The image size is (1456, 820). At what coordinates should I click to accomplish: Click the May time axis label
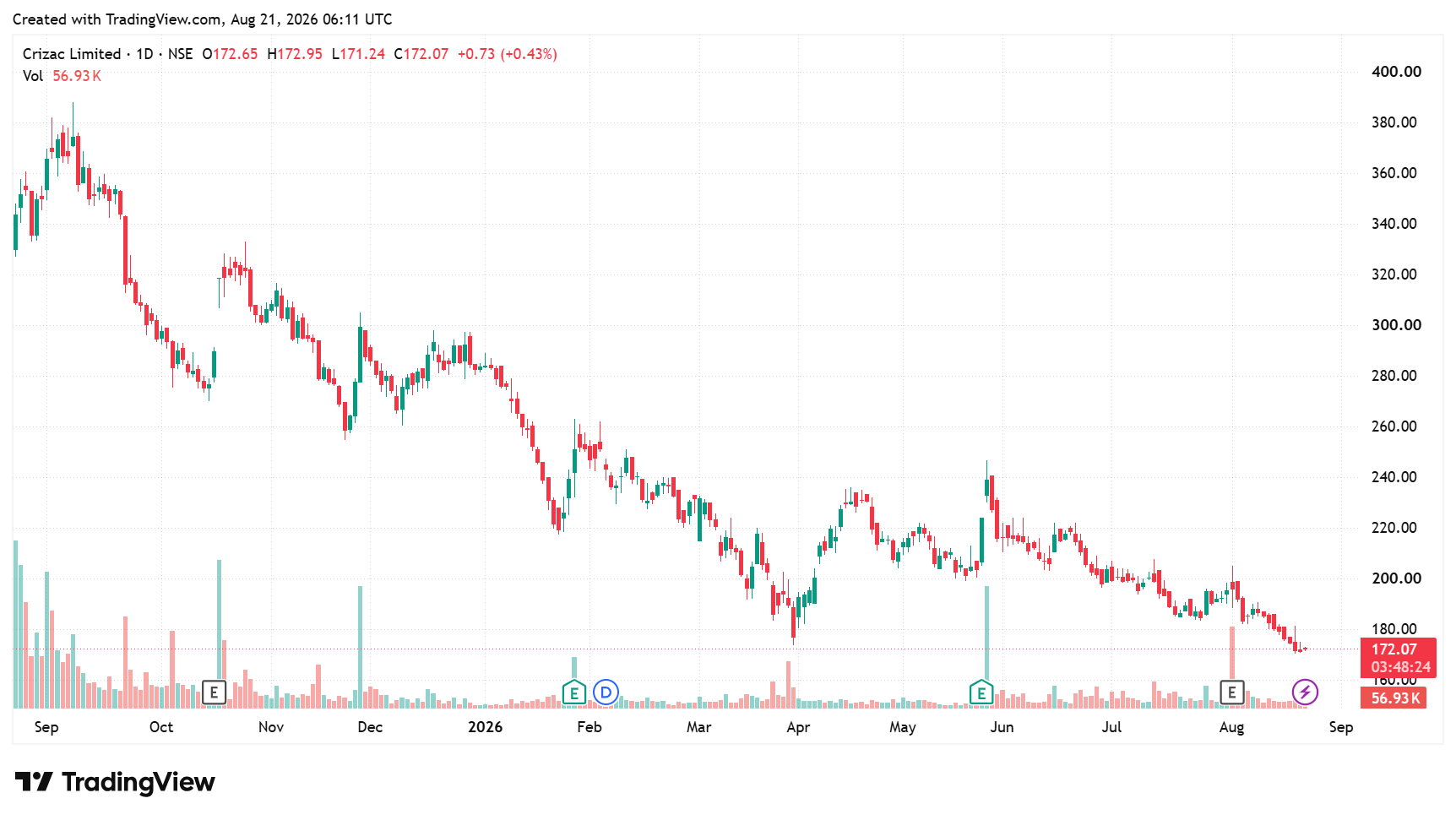tap(903, 727)
